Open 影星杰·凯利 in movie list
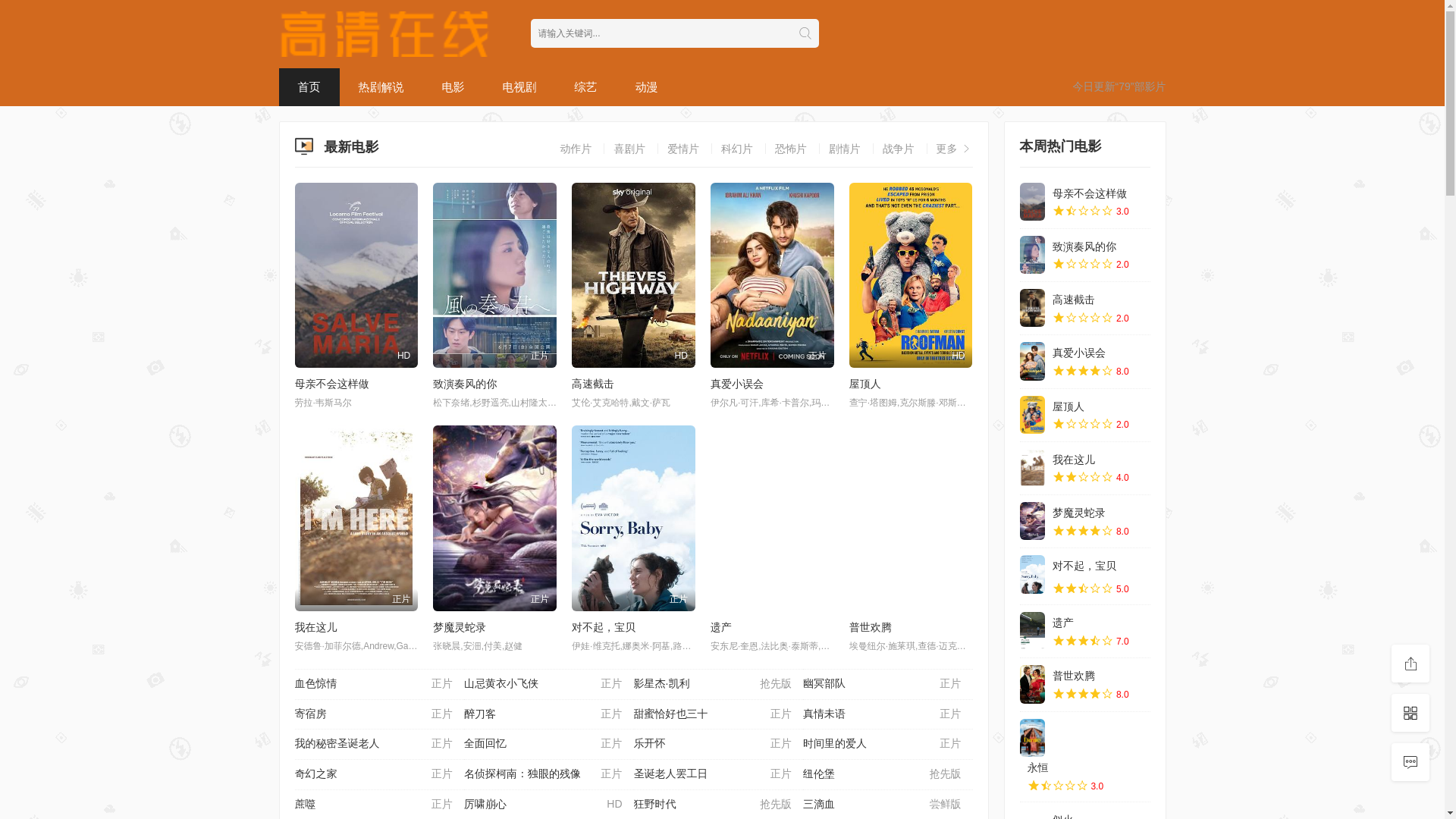 click(x=662, y=684)
